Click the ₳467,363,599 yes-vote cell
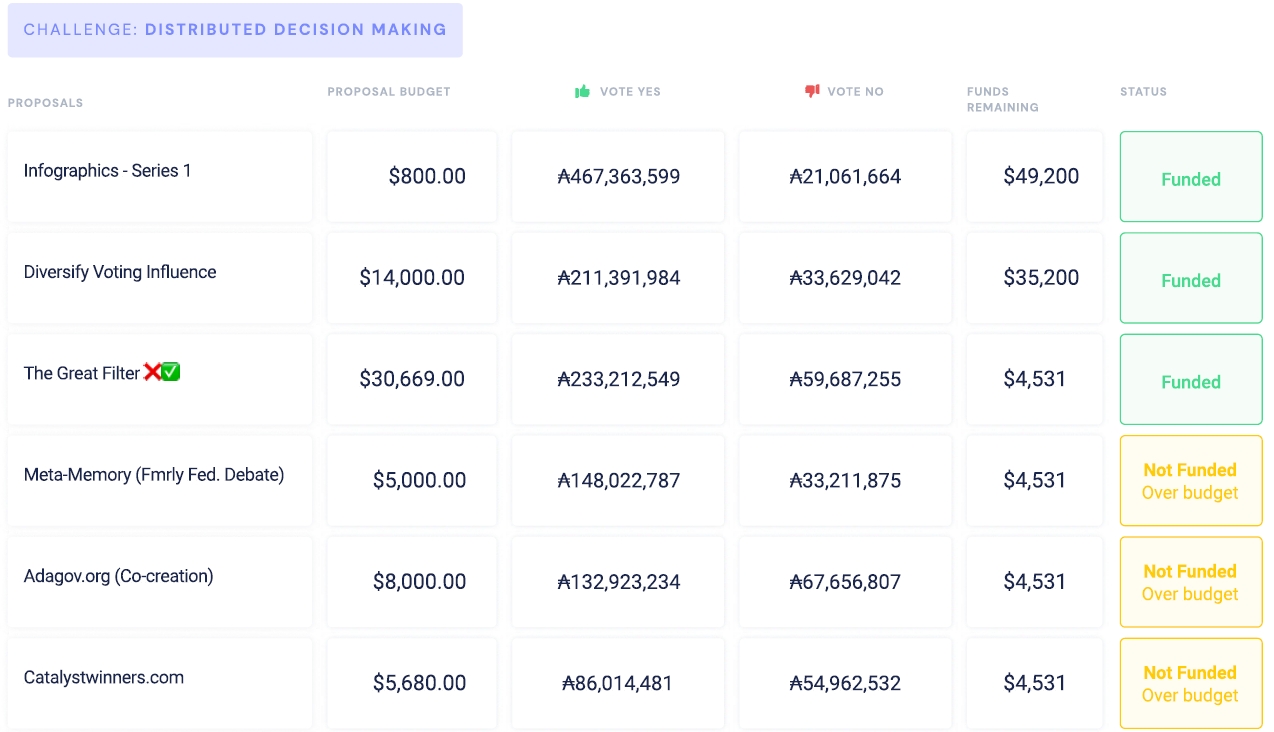This screenshot has height=732, width=1274. [618, 177]
